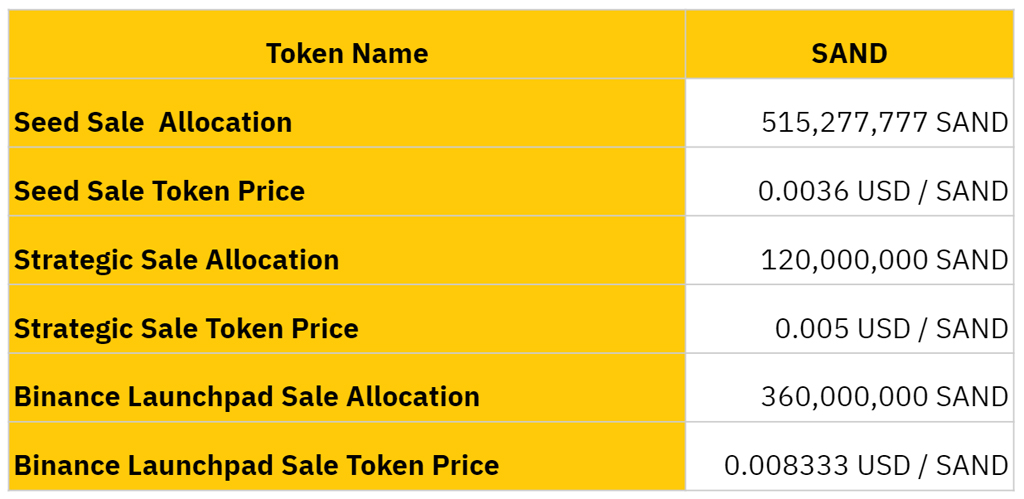Image resolution: width=1024 pixels, height=499 pixels.
Task: Select the 'Seed Sale Allocation' row label
Action: [153, 122]
